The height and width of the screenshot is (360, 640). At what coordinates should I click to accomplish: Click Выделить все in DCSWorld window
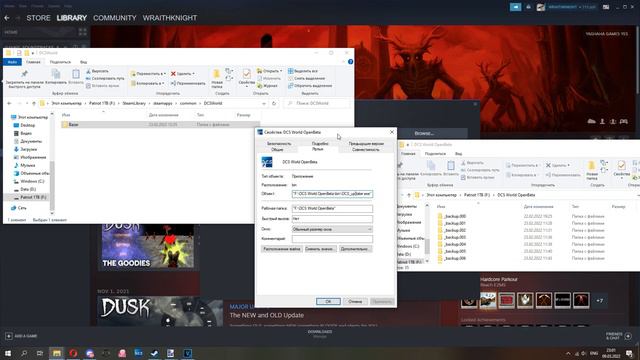pyautogui.click(x=303, y=71)
